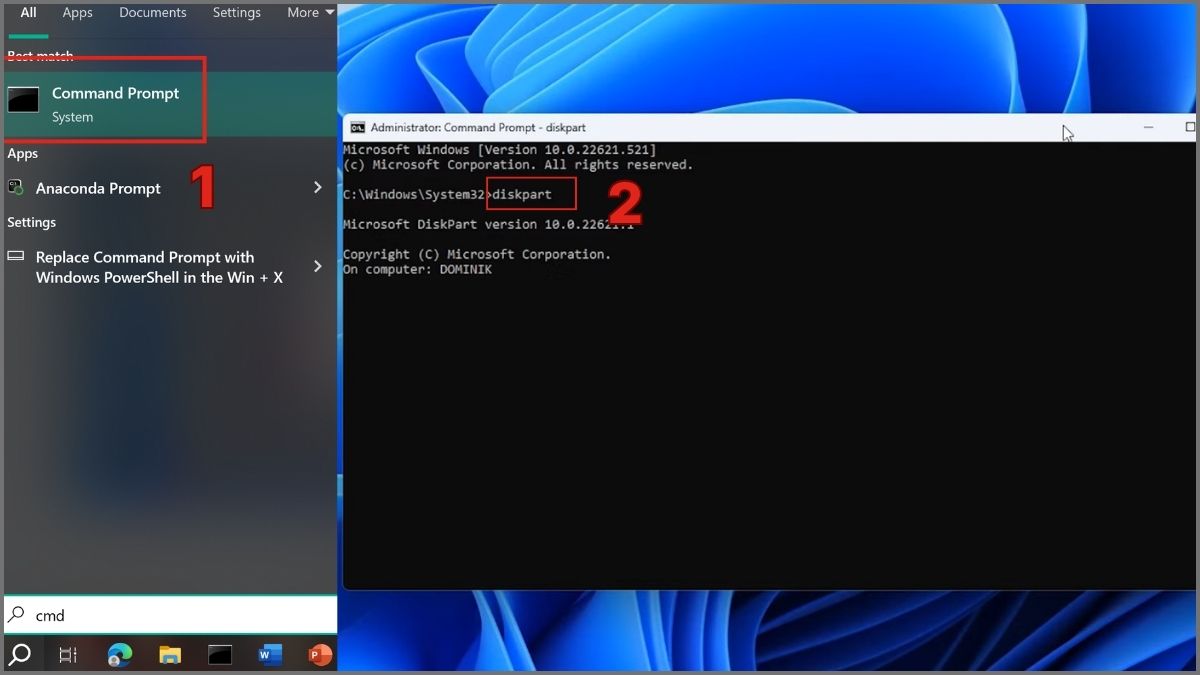This screenshot has width=1200, height=675.
Task: Open Command Prompt taskbar icon
Action: pos(220,655)
